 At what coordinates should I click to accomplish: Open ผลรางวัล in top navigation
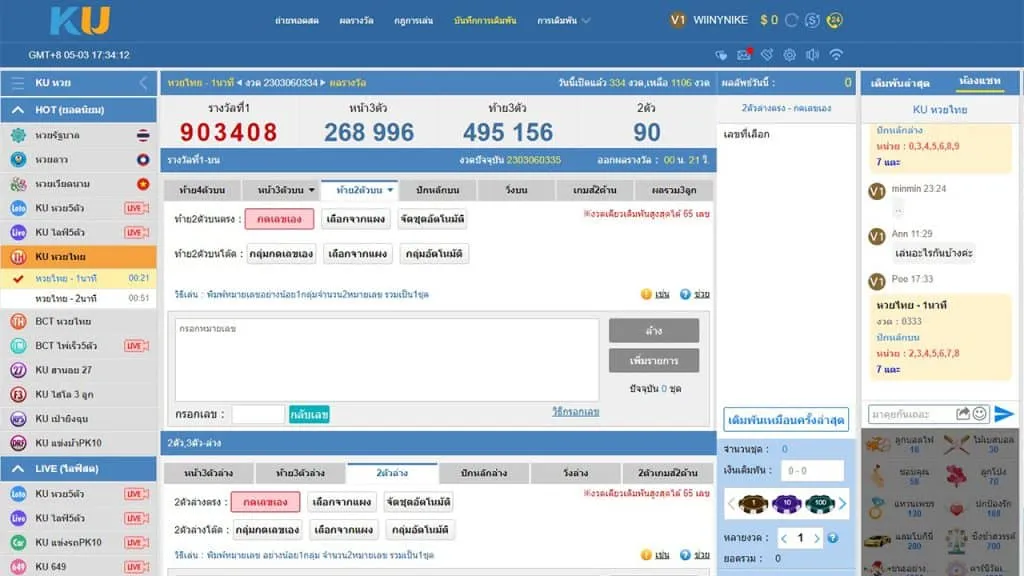pyautogui.click(x=356, y=21)
